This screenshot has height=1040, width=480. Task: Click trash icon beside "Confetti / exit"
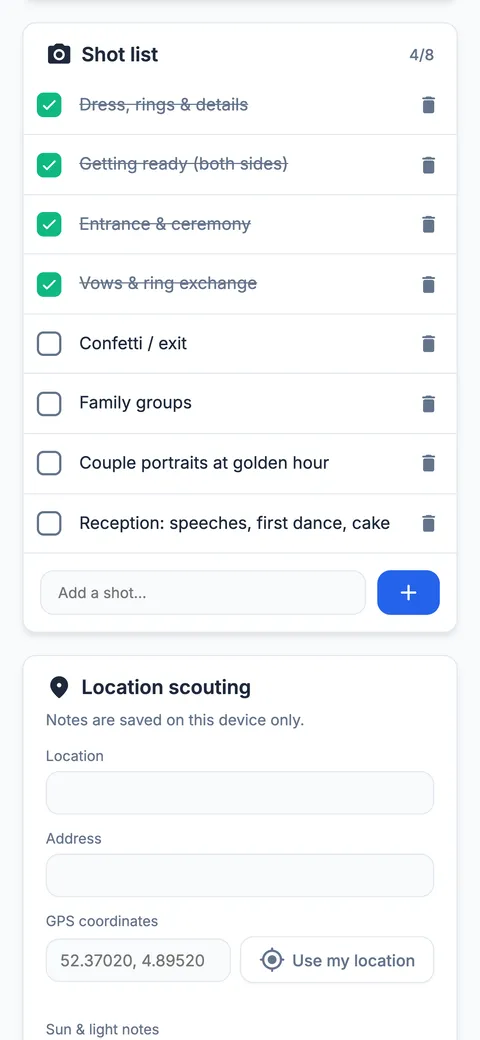click(428, 344)
